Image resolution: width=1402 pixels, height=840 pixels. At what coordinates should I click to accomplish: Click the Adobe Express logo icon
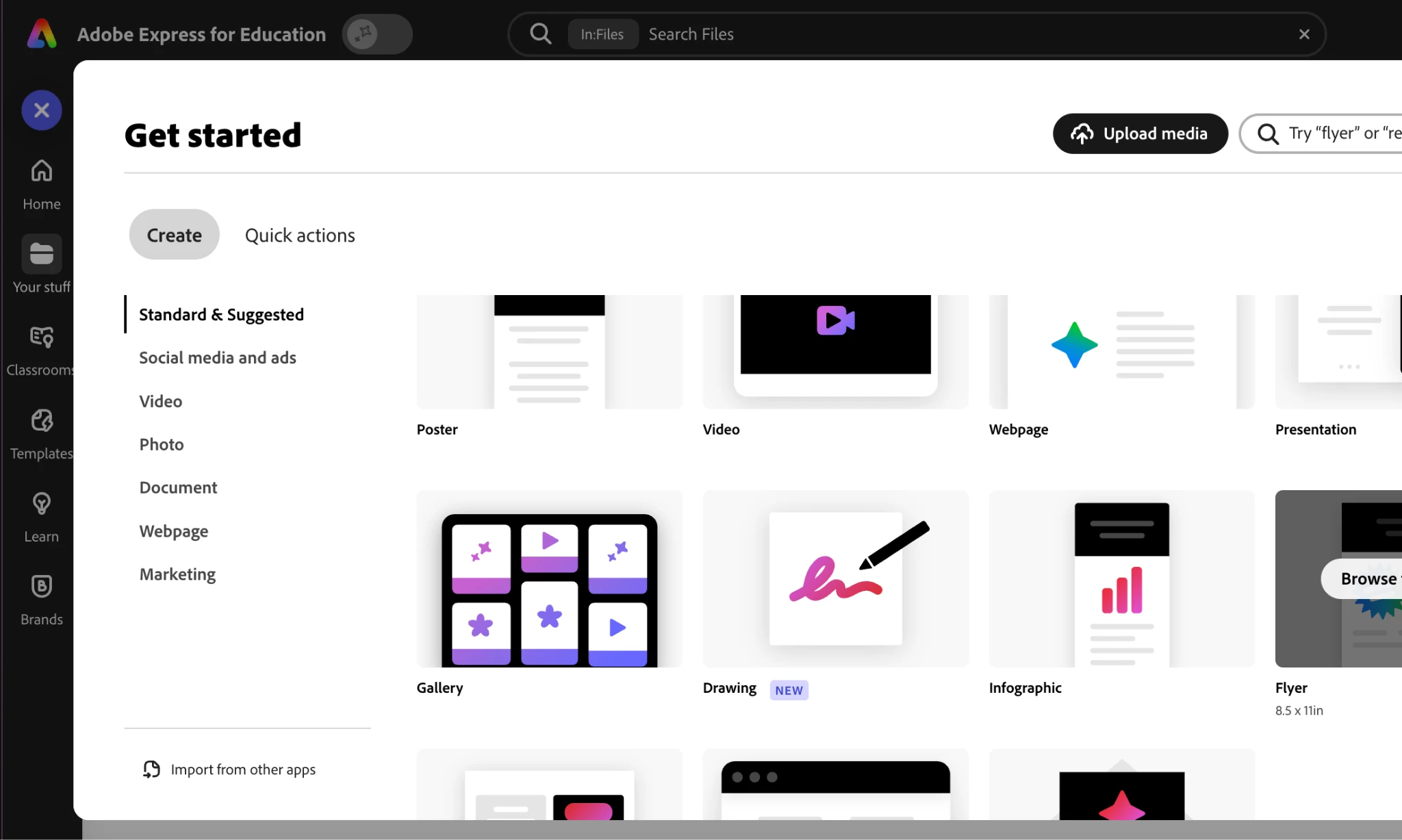41,34
